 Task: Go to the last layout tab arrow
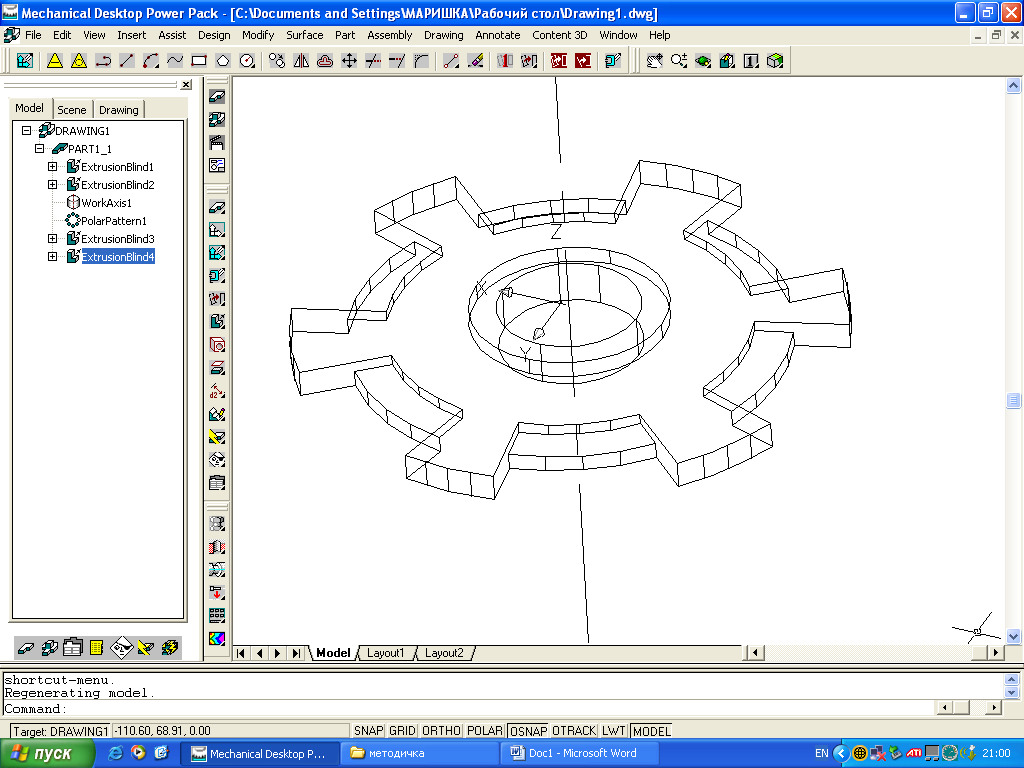click(x=296, y=653)
